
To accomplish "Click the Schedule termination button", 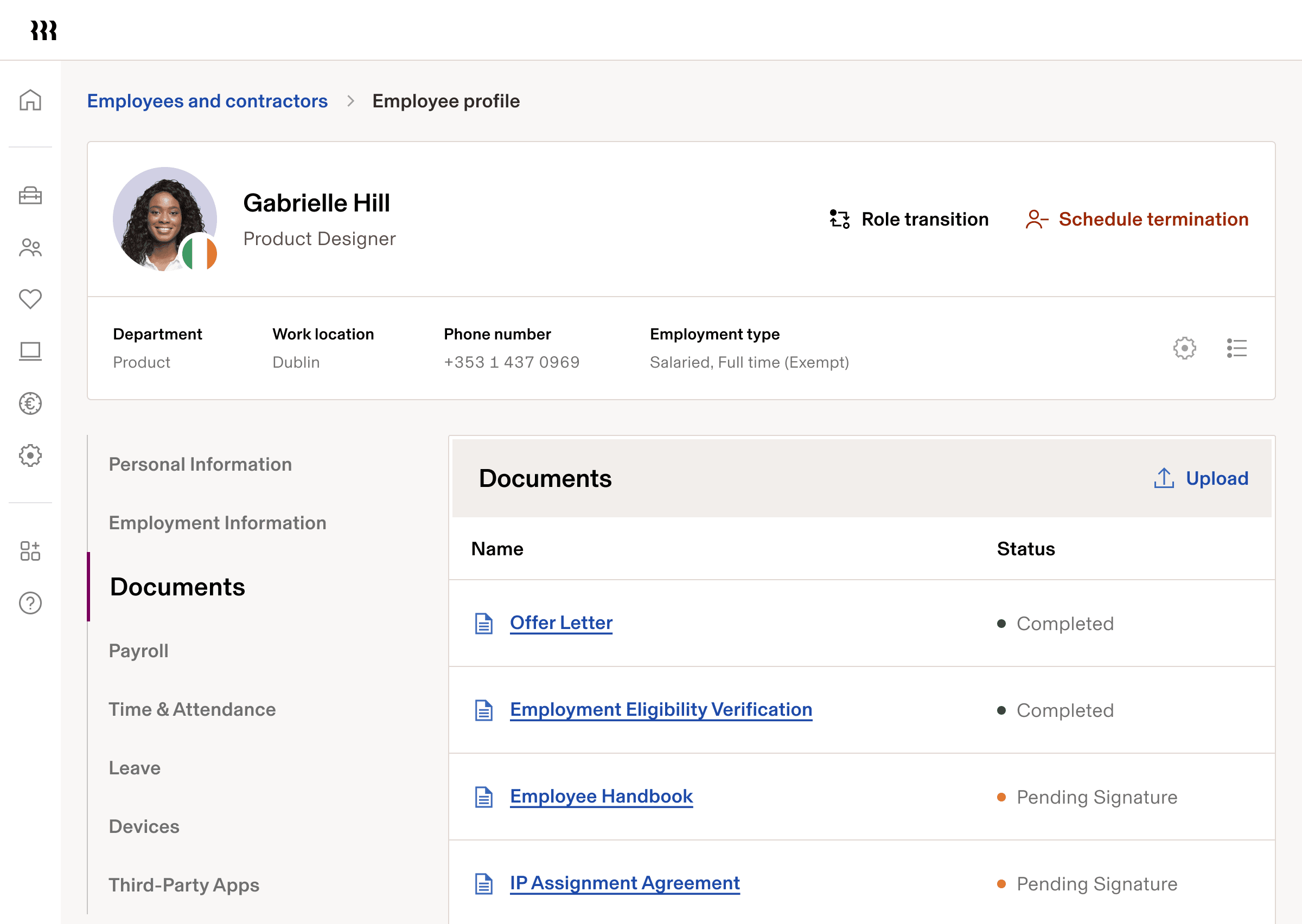I will [1137, 219].
